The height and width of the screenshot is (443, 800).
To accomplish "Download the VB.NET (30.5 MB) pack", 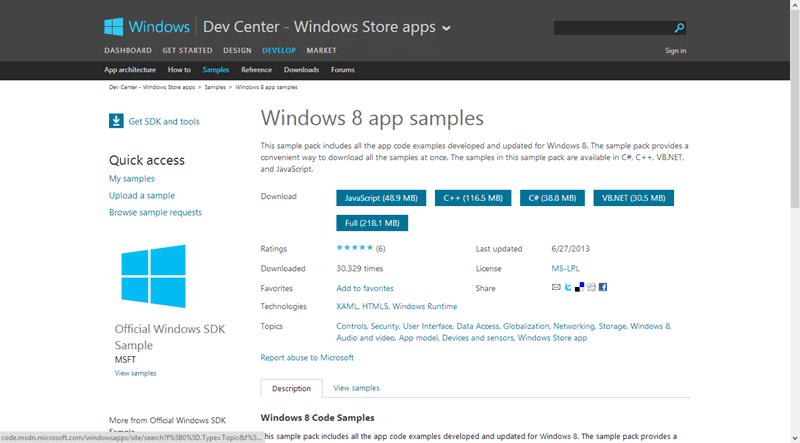I will 634,198.
